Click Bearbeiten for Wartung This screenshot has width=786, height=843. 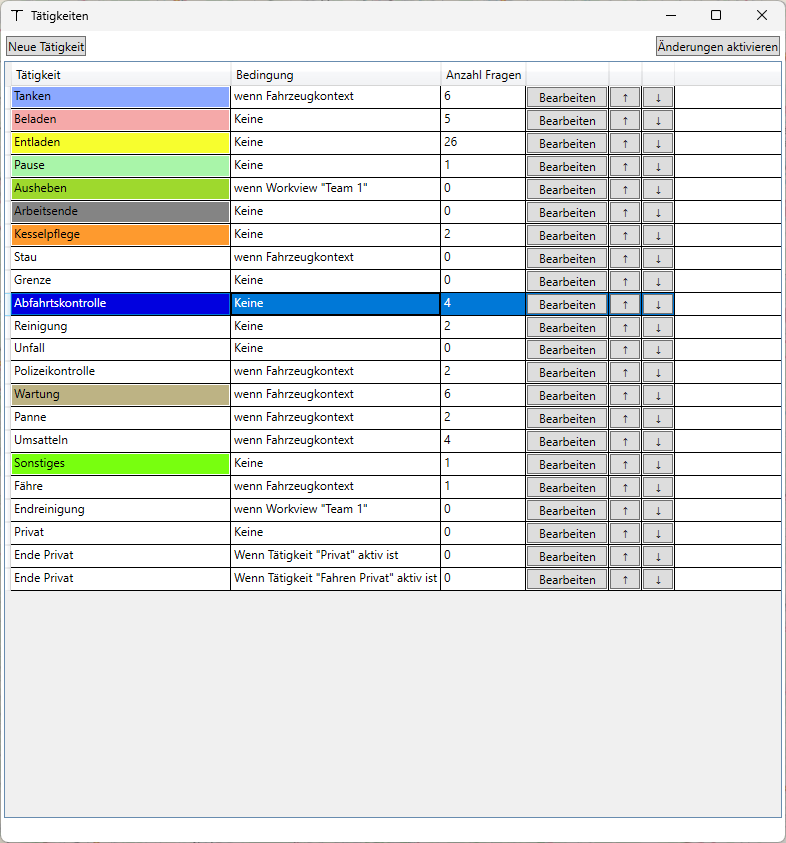tap(567, 396)
